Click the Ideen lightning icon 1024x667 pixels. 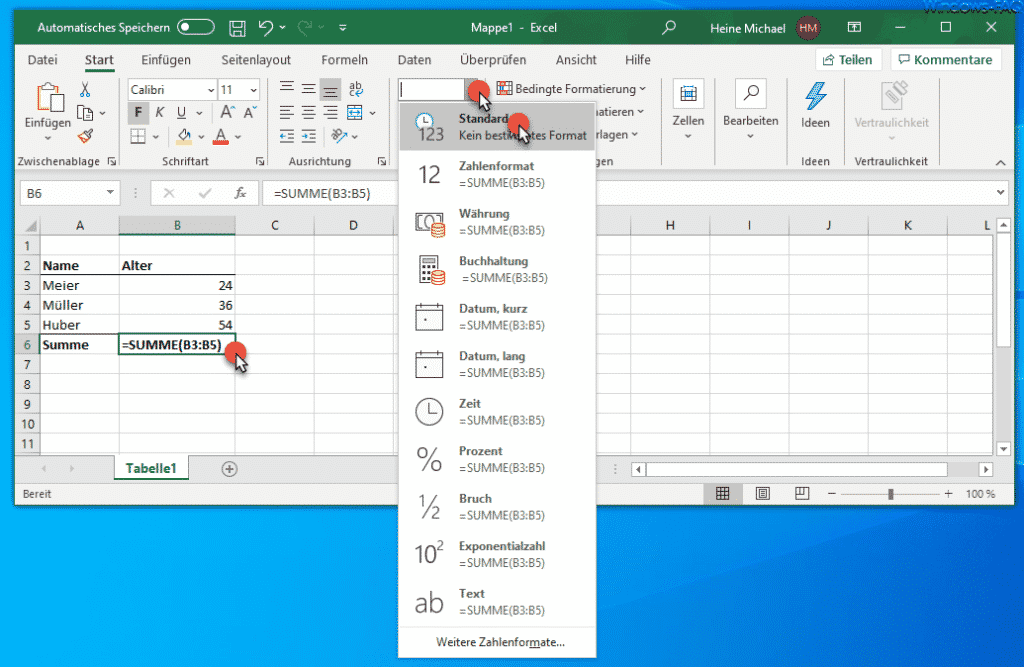[815, 97]
